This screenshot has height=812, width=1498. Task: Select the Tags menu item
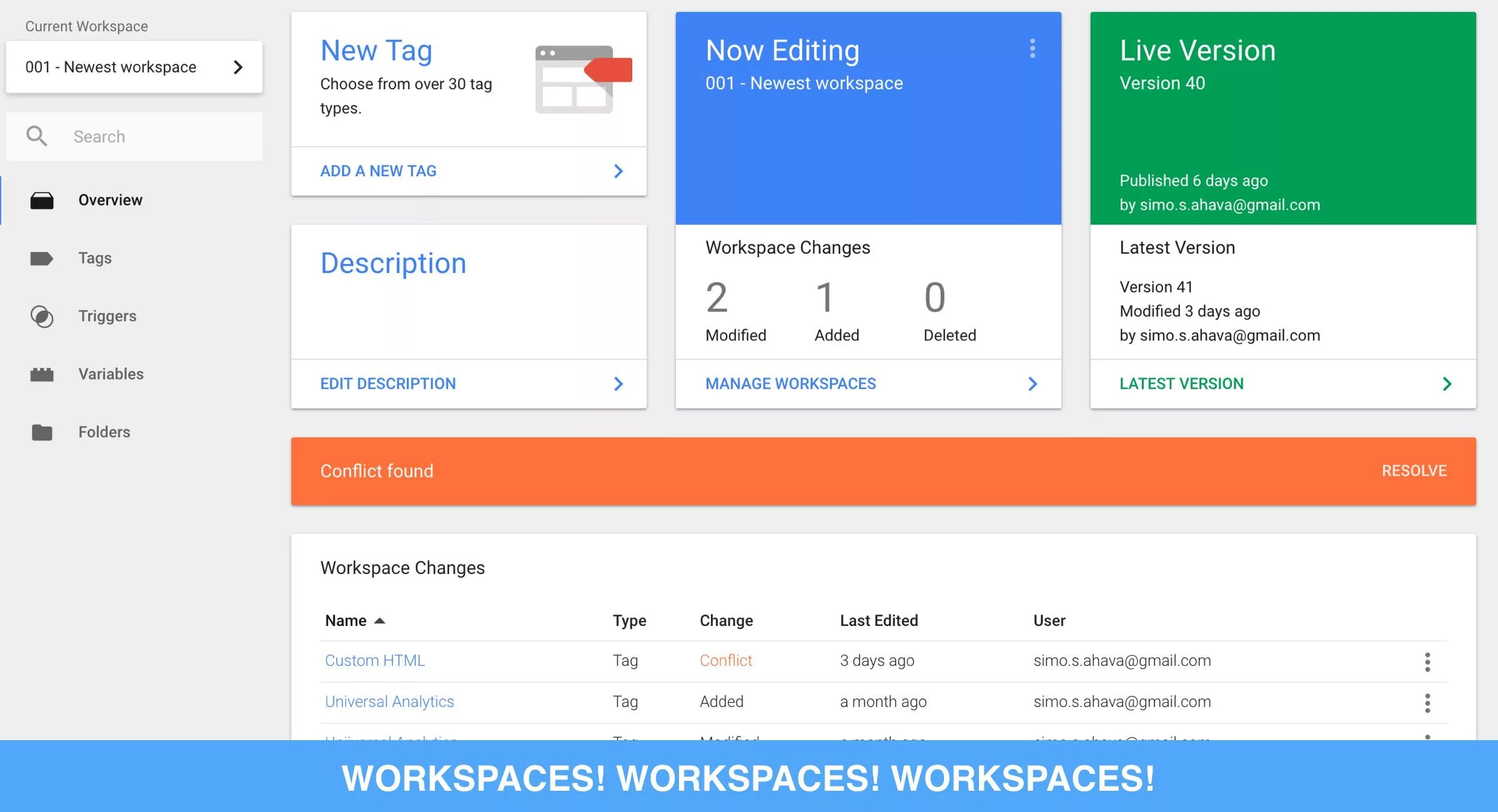(95, 257)
